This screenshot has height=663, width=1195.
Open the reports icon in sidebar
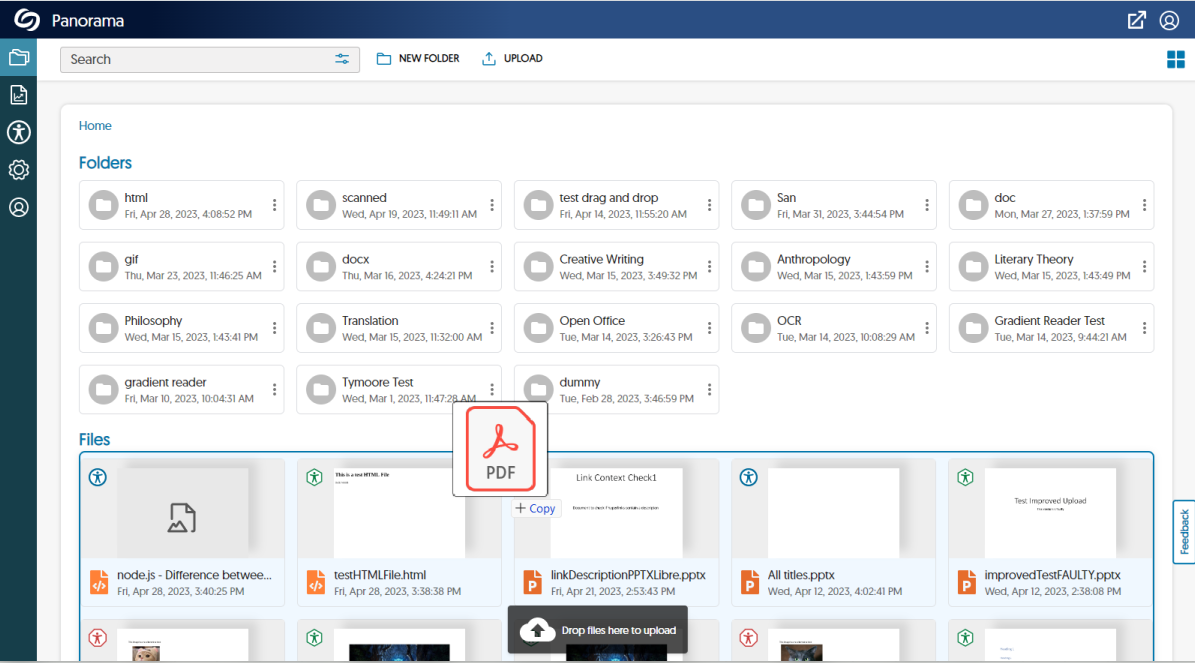pyautogui.click(x=18, y=95)
